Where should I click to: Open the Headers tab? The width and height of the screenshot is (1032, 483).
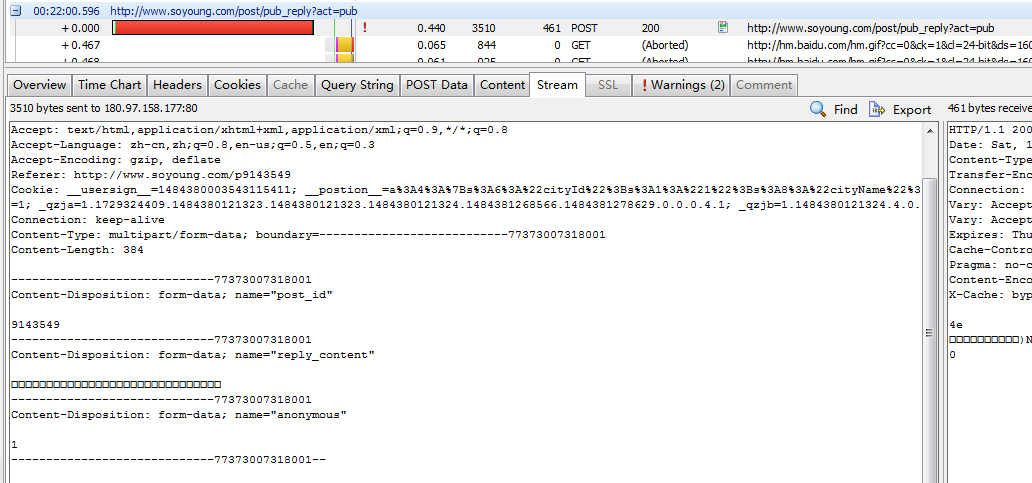coord(177,85)
